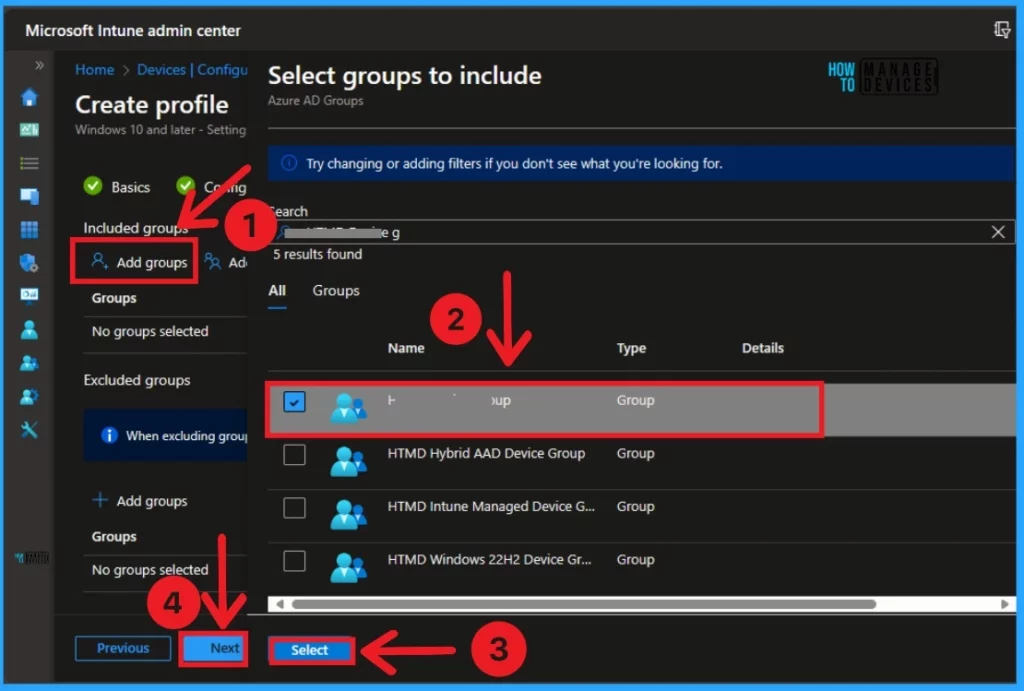Click the Details column header
This screenshot has width=1024, height=691.
click(762, 348)
